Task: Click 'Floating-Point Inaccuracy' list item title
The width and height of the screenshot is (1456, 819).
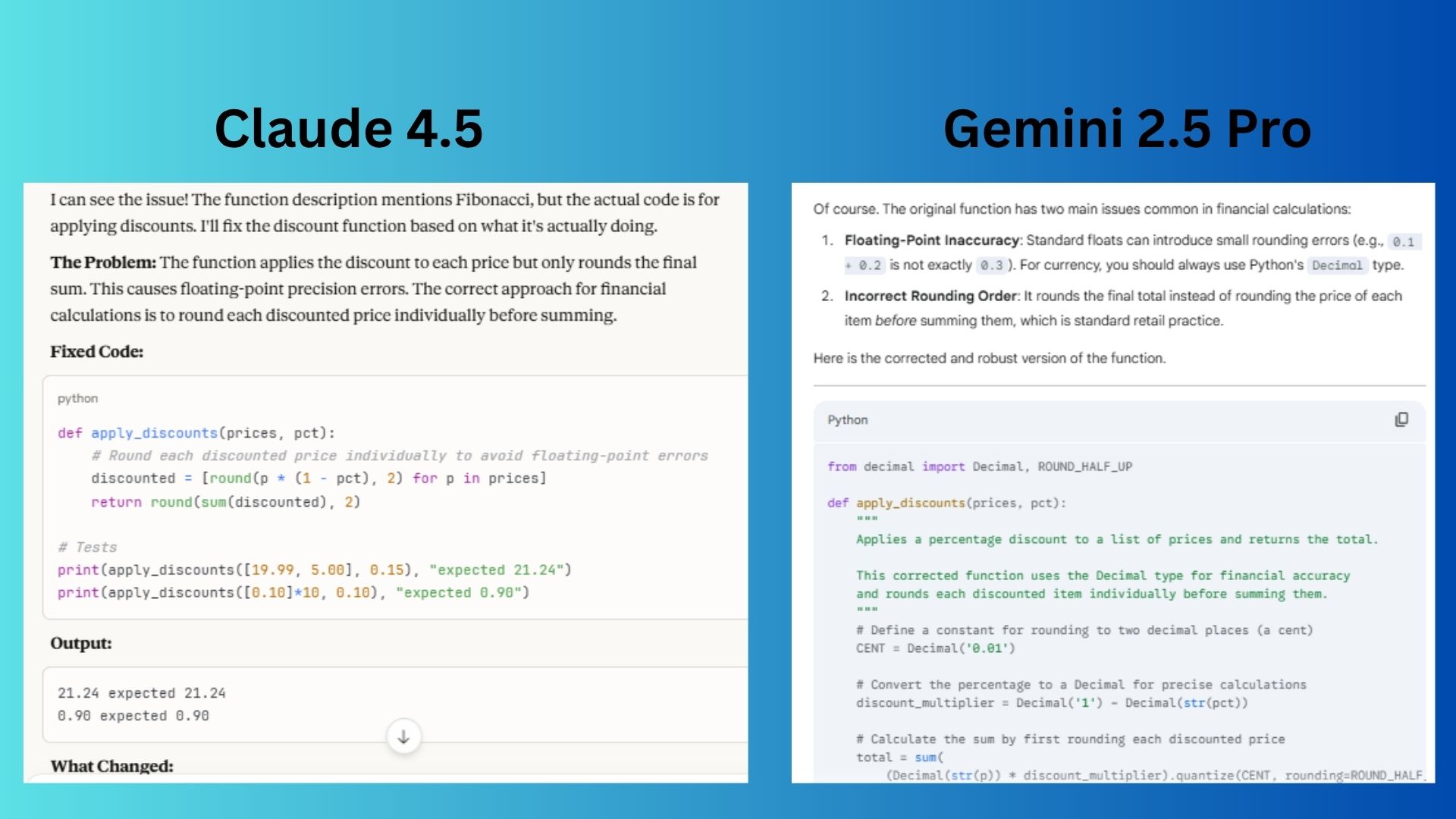Action: tap(931, 240)
